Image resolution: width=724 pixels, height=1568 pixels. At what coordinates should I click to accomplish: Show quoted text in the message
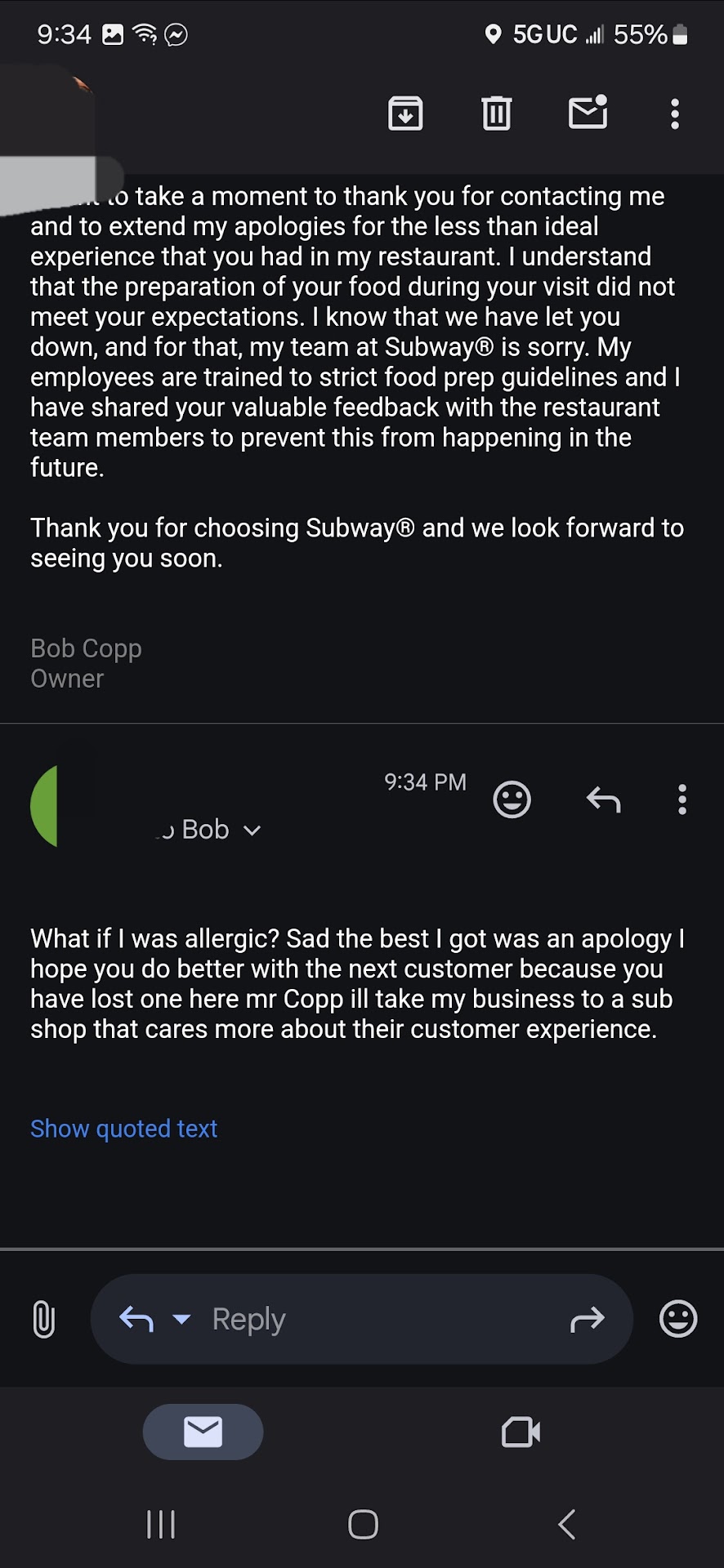tap(124, 1129)
